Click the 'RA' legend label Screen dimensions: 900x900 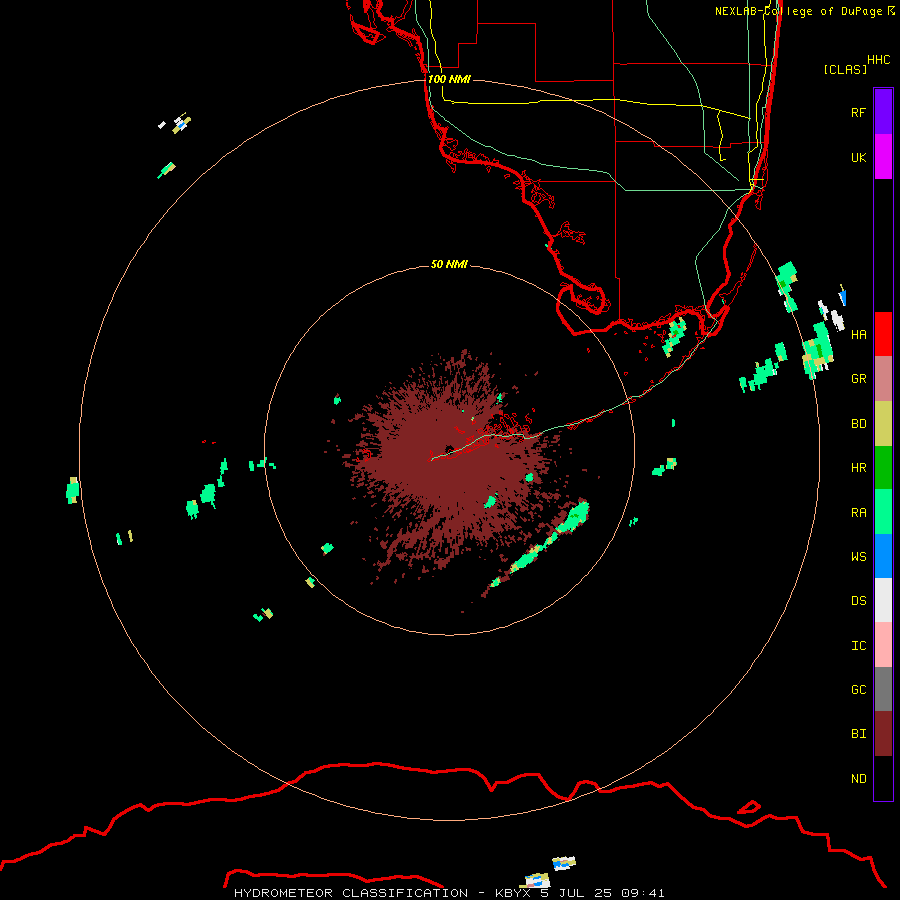coord(858,512)
